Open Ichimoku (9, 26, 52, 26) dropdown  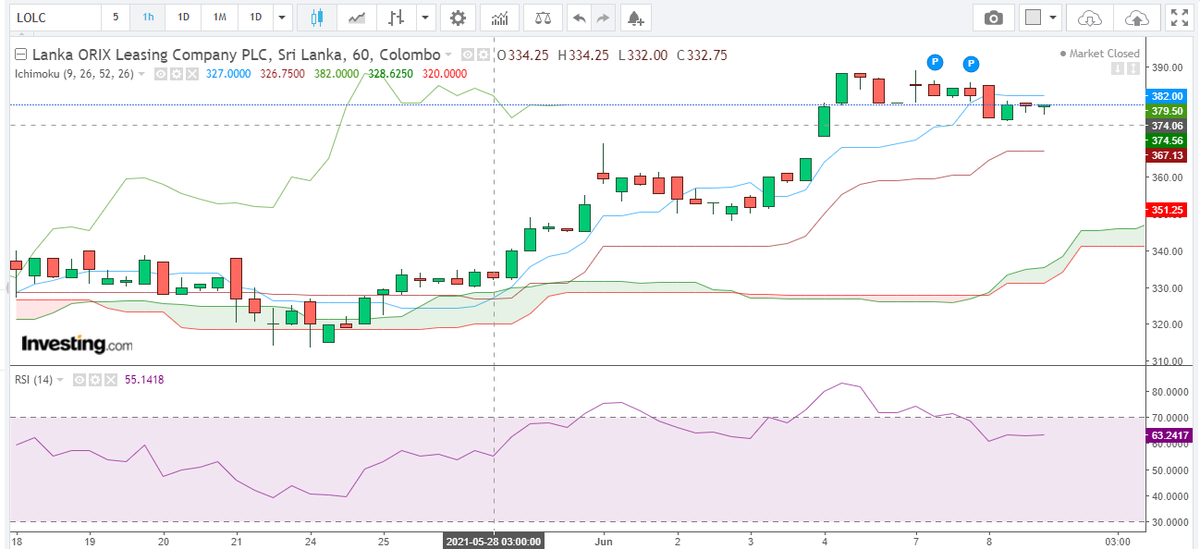[141, 74]
